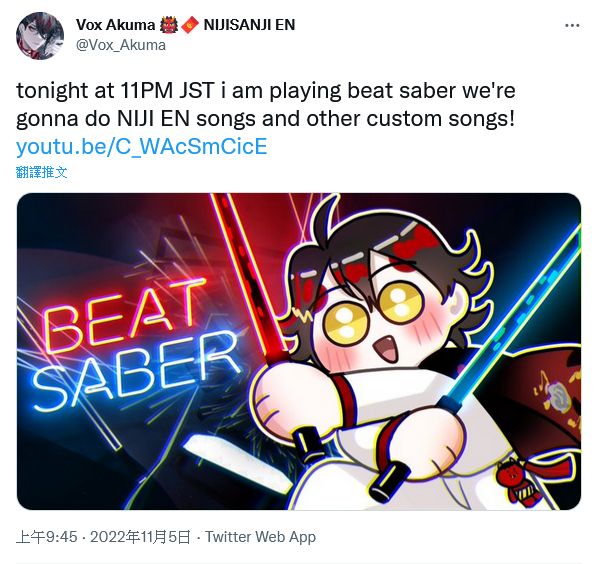Click the tweet text about beat saber
598x564 pixels.
[265, 104]
